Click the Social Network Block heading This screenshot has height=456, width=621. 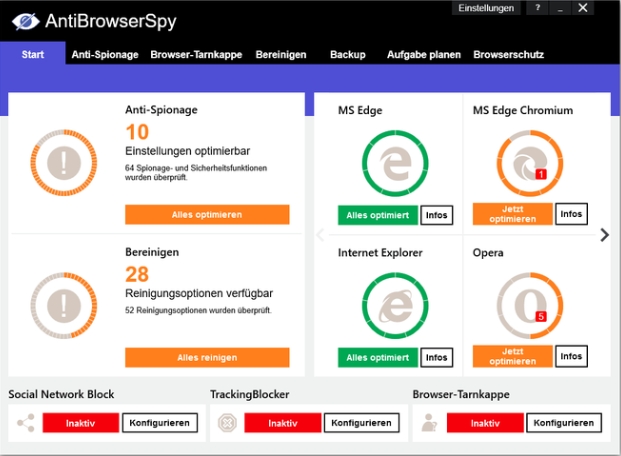click(61, 394)
